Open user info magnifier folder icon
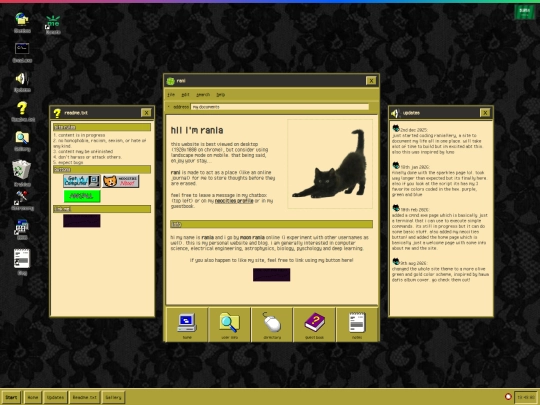Viewport: 540px width, 405px height. (x=229, y=322)
